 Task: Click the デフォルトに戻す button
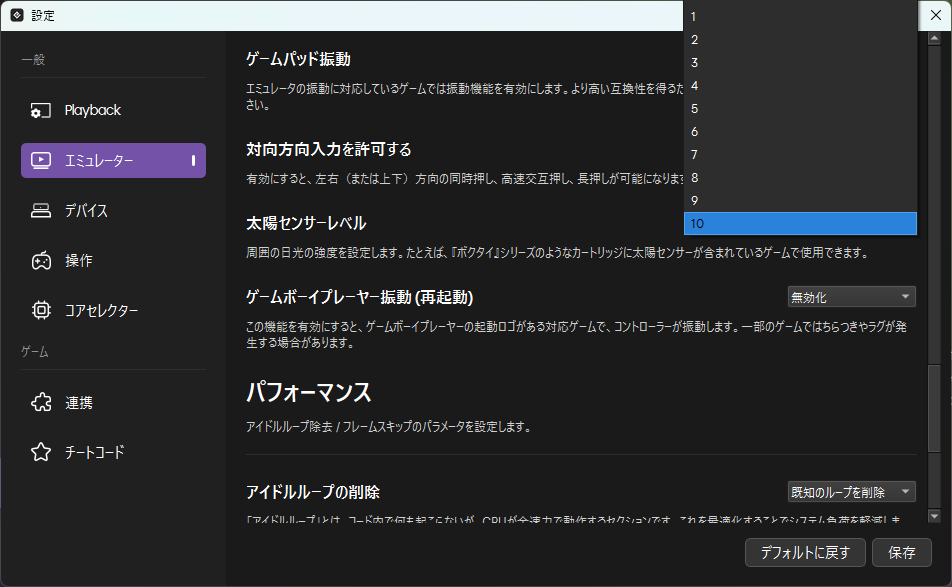click(805, 552)
